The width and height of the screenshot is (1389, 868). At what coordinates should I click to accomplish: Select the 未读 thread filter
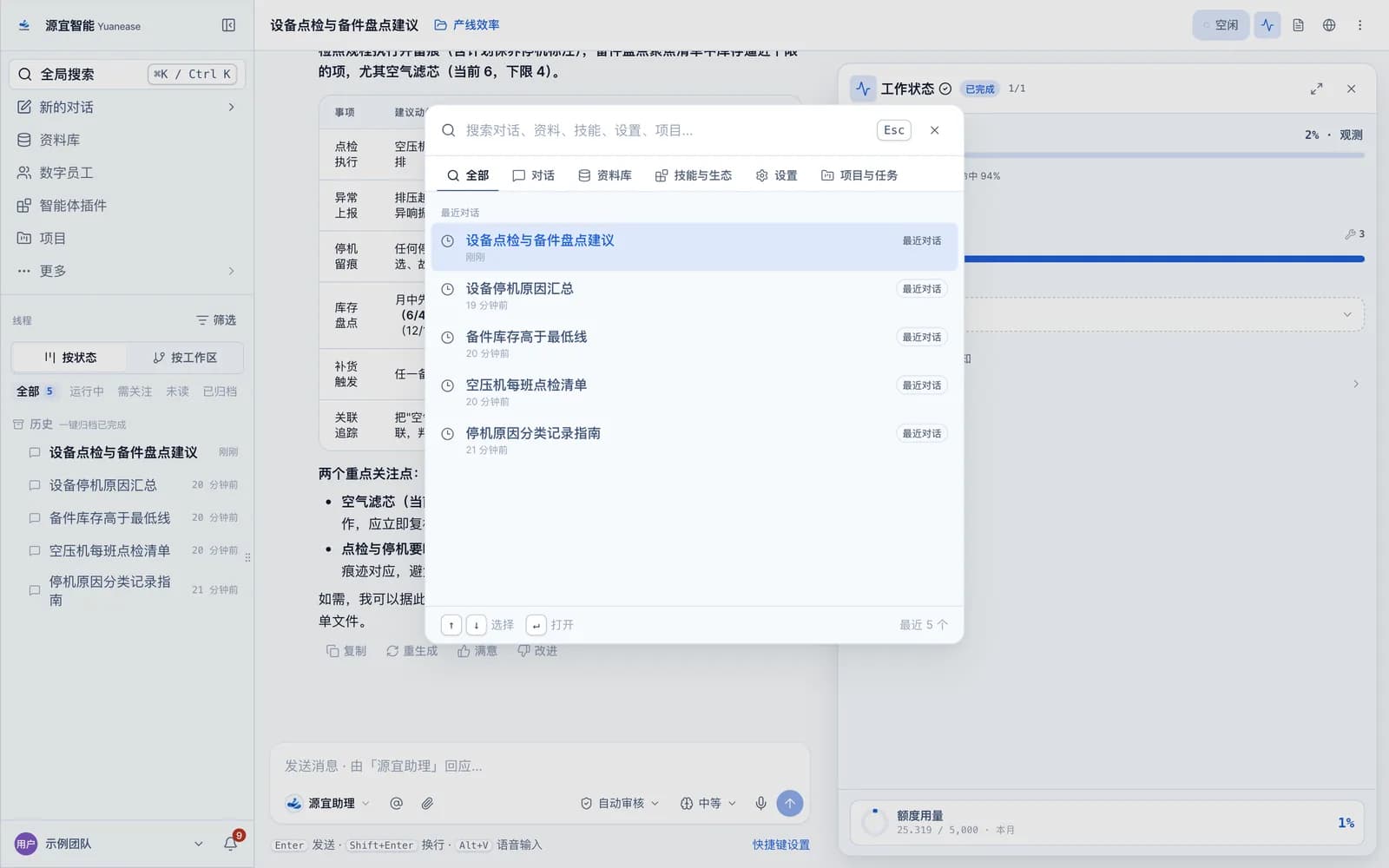click(x=177, y=391)
